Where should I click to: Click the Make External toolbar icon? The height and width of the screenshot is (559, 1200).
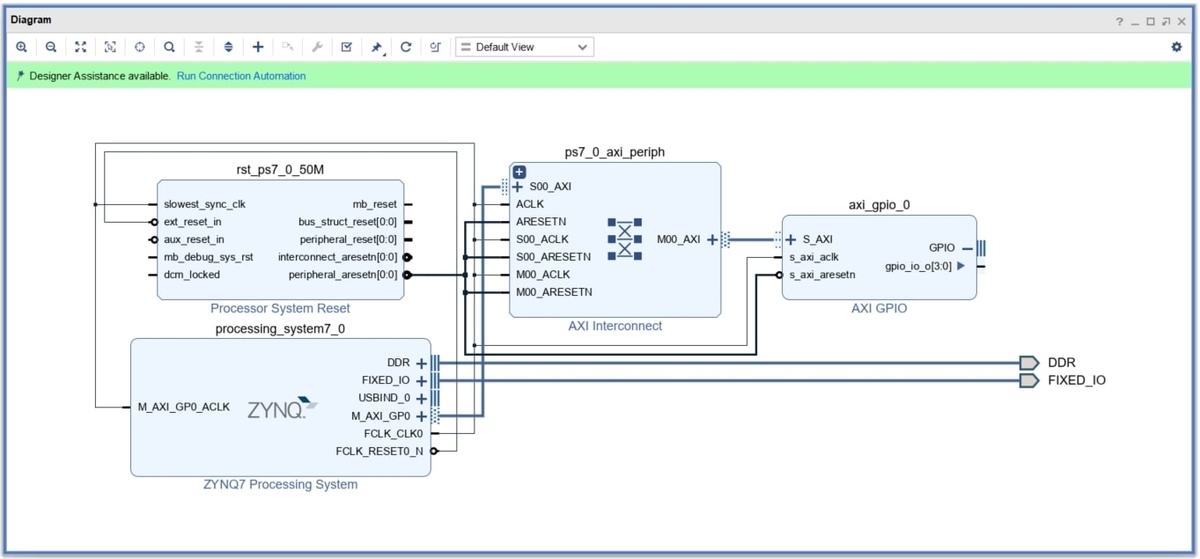[x=287, y=47]
